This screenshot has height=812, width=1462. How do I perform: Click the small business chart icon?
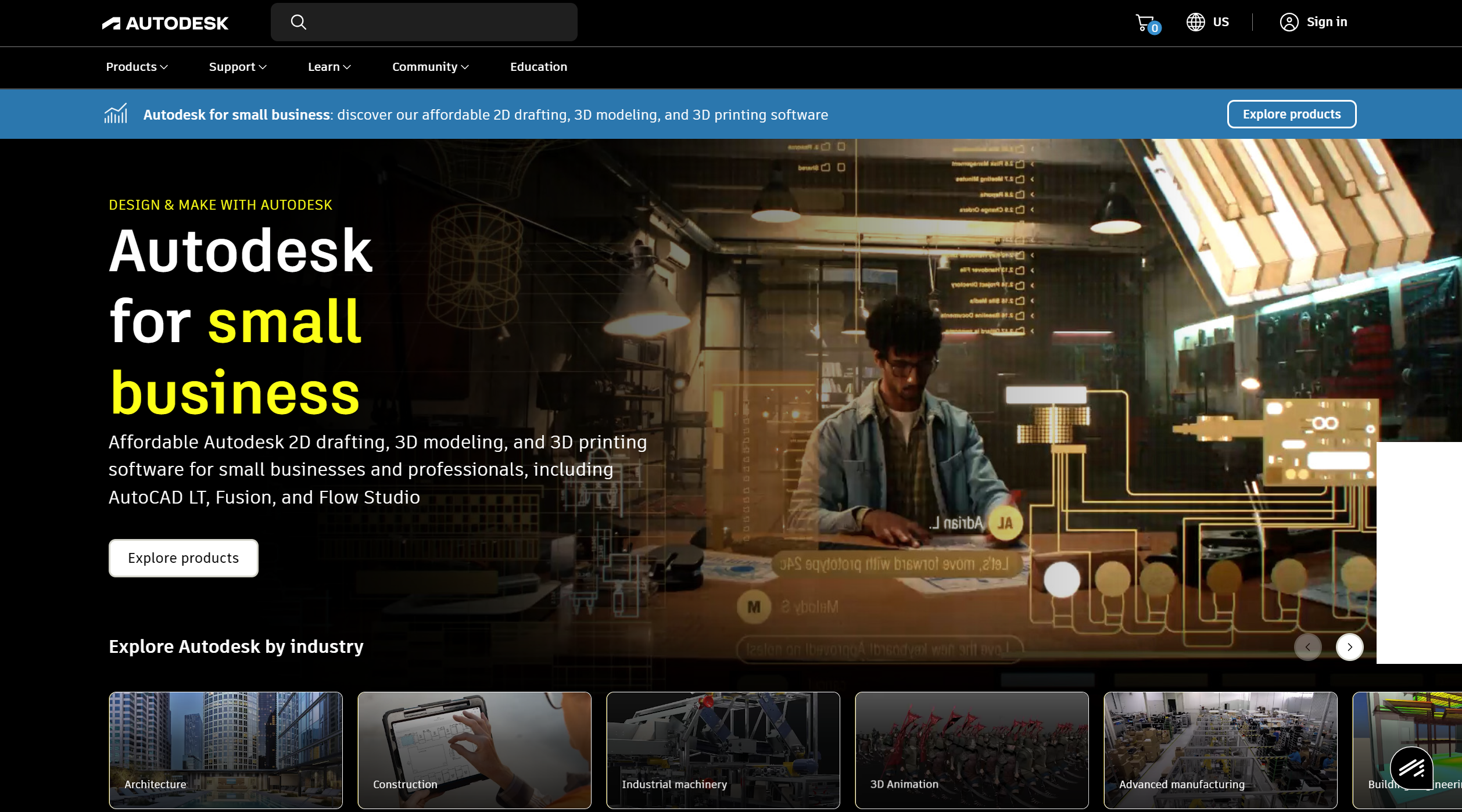click(x=116, y=114)
